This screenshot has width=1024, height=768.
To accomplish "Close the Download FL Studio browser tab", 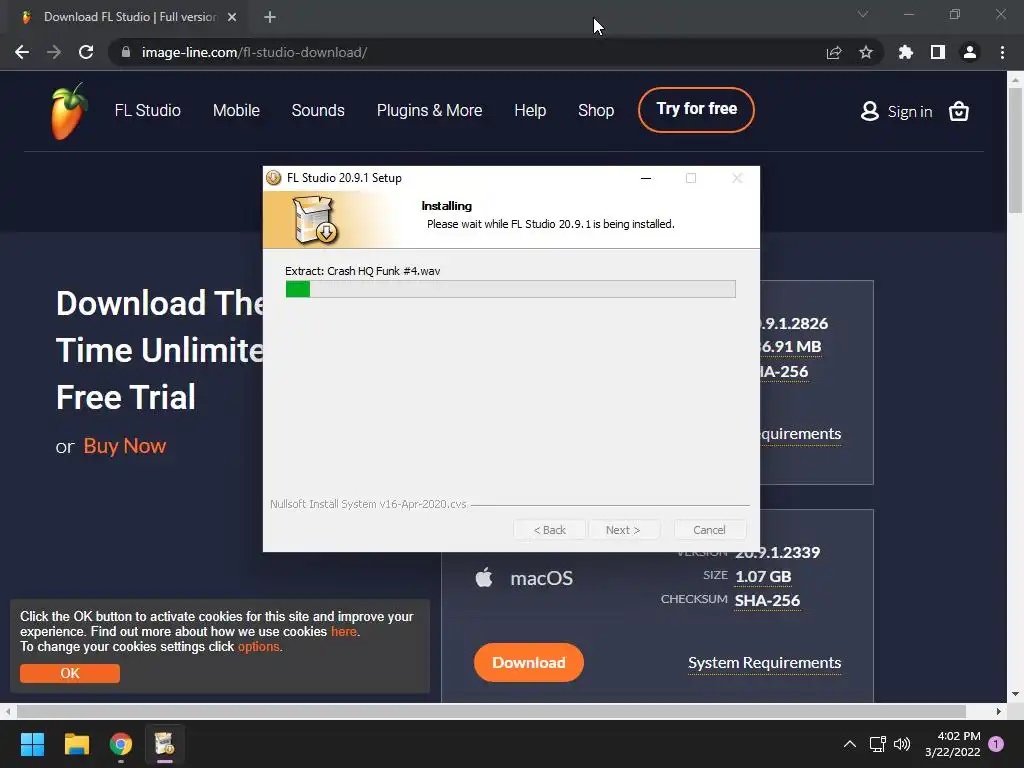I will point(232,17).
